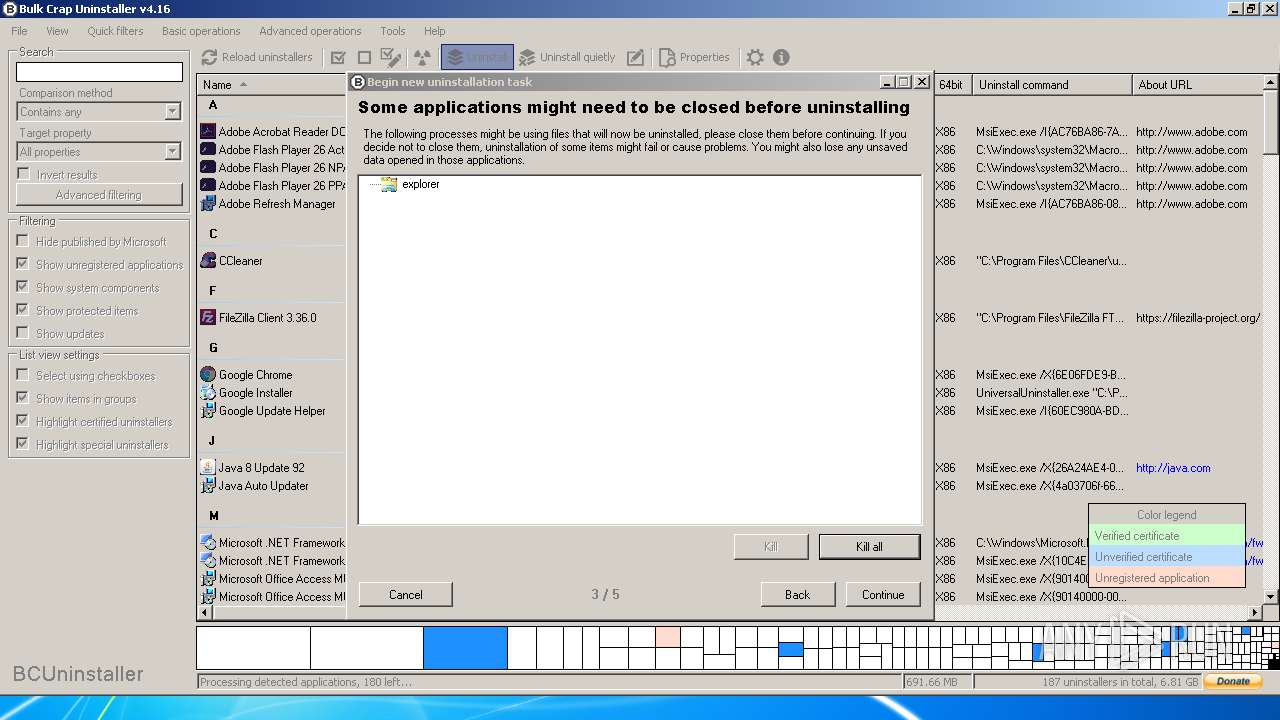
Task: Click the round info toolbar icon
Action: [x=781, y=57]
